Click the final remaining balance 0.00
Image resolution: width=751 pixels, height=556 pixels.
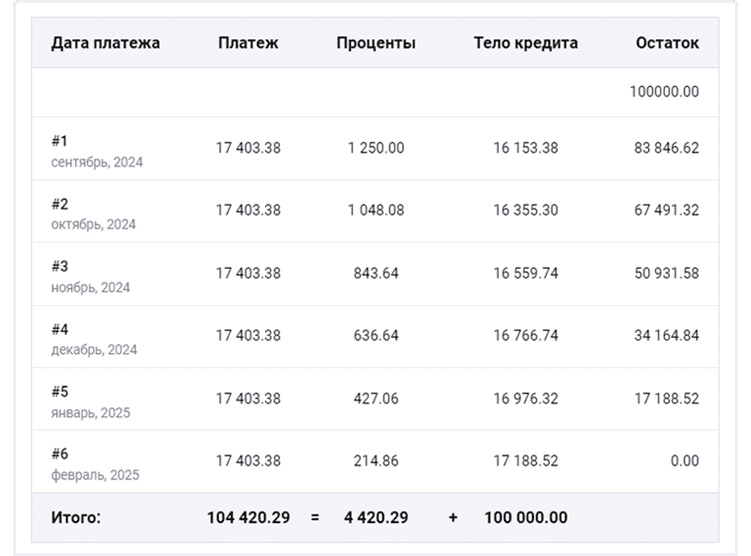pos(684,461)
